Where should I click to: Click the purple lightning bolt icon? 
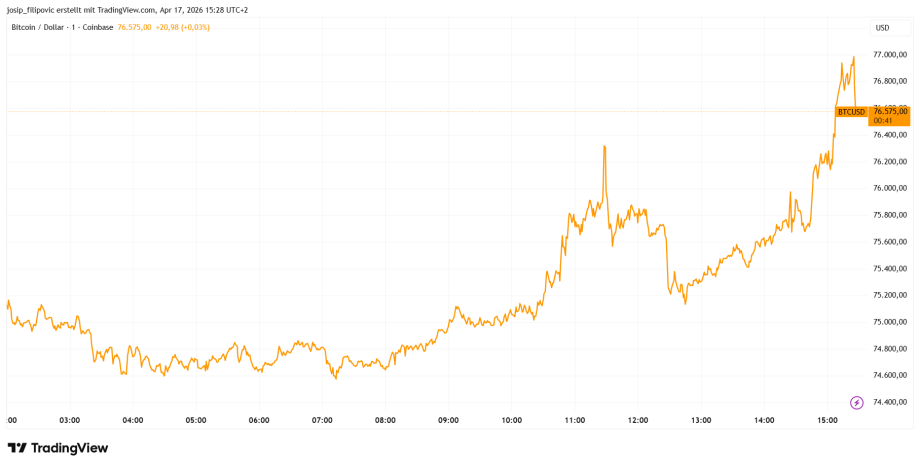[856, 403]
